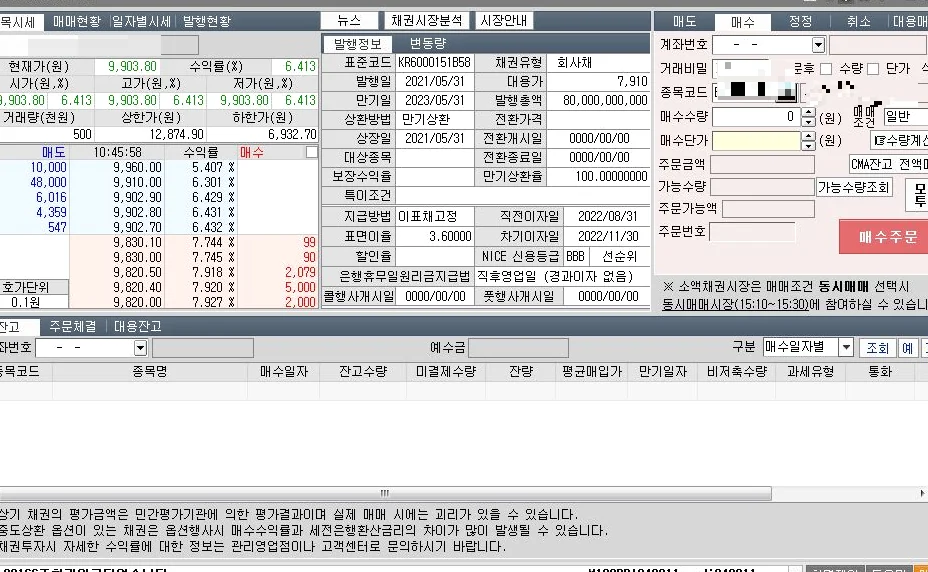Grab the horizontal scrollbar thumb in balance grid
Screen dimensions: 928x572
[x=385, y=493]
